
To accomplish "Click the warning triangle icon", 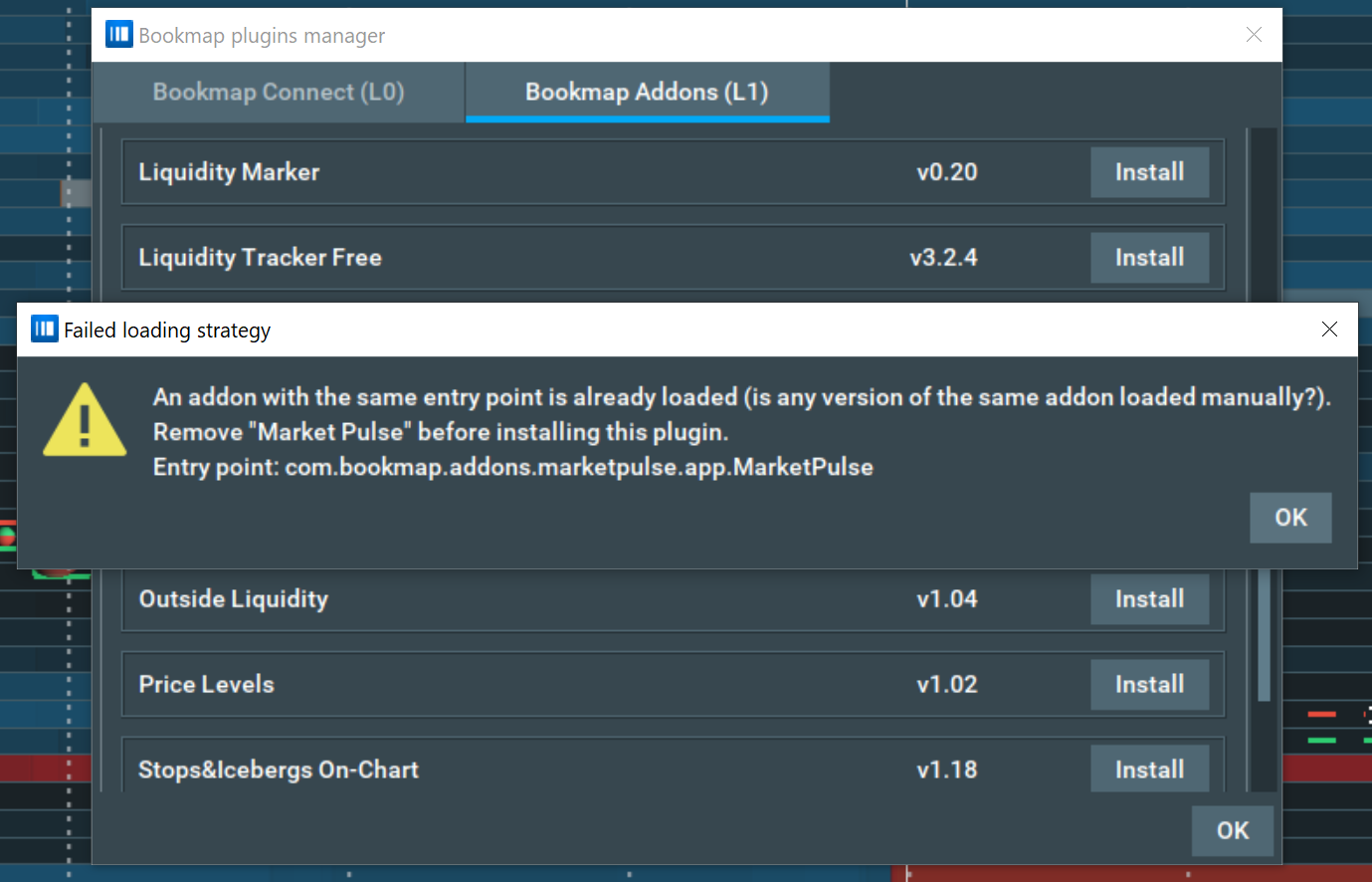I will [85, 421].
